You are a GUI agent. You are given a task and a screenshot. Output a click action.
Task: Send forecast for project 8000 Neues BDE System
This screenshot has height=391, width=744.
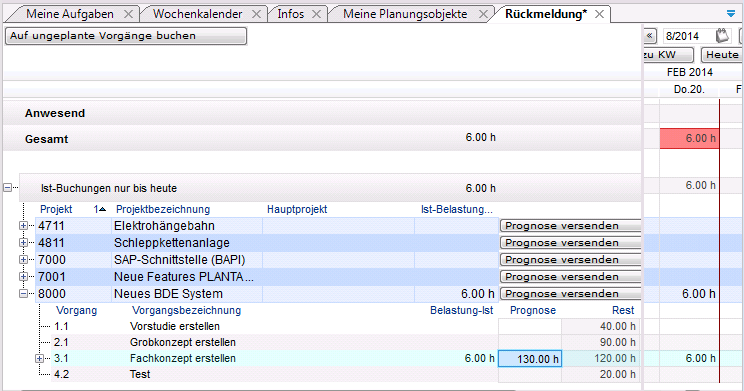point(570,294)
